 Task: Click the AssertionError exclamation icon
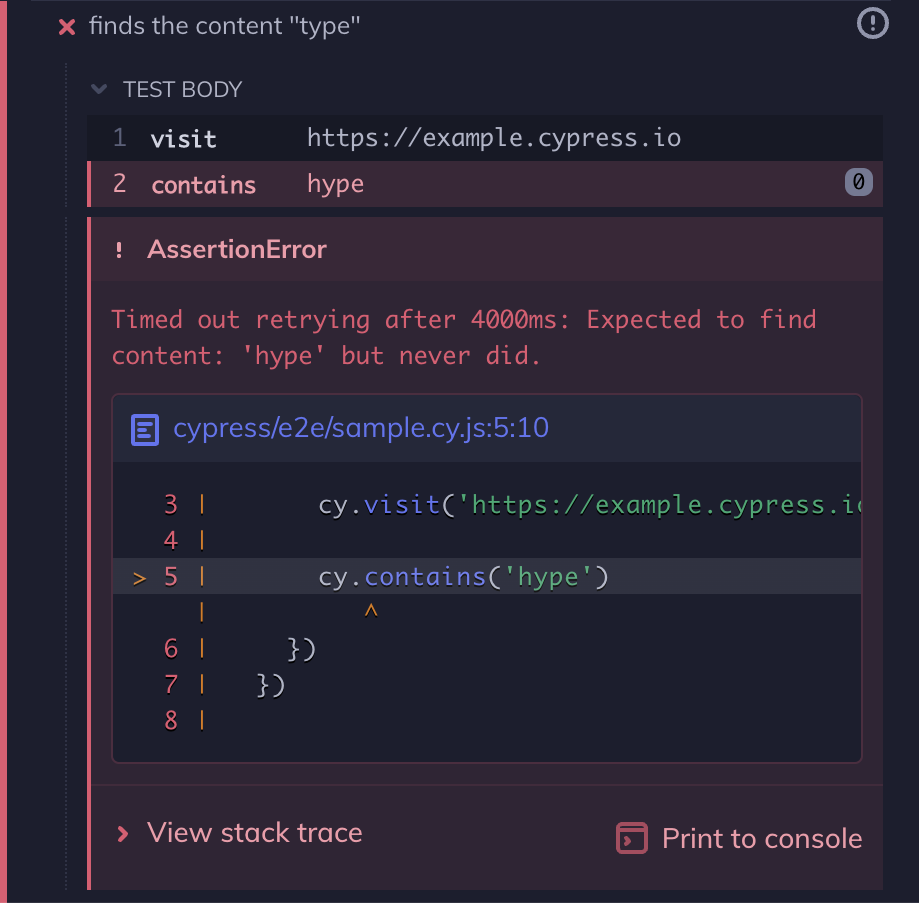(x=119, y=250)
